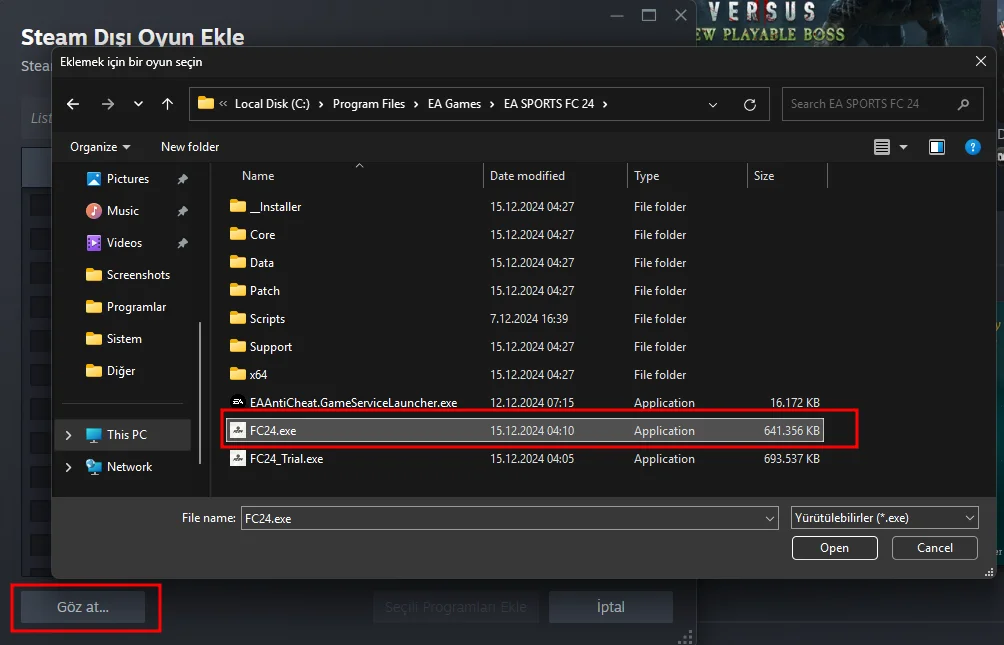Expand the chevron after Program Files breadcrumb
The image size is (1004, 645).
click(416, 104)
